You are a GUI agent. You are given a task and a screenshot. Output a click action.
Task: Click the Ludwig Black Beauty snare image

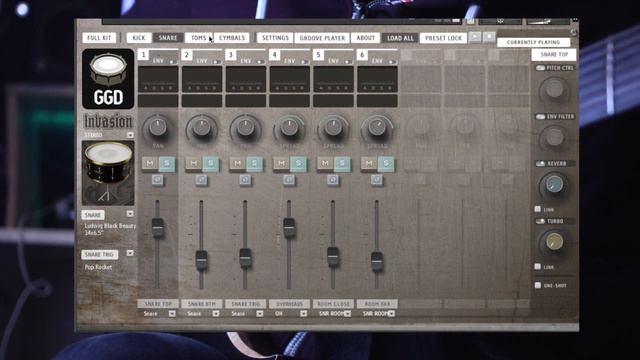coord(108,173)
